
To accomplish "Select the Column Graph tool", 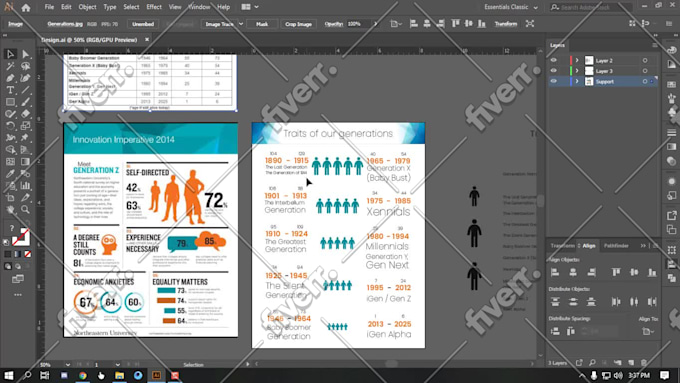I will pos(25,186).
